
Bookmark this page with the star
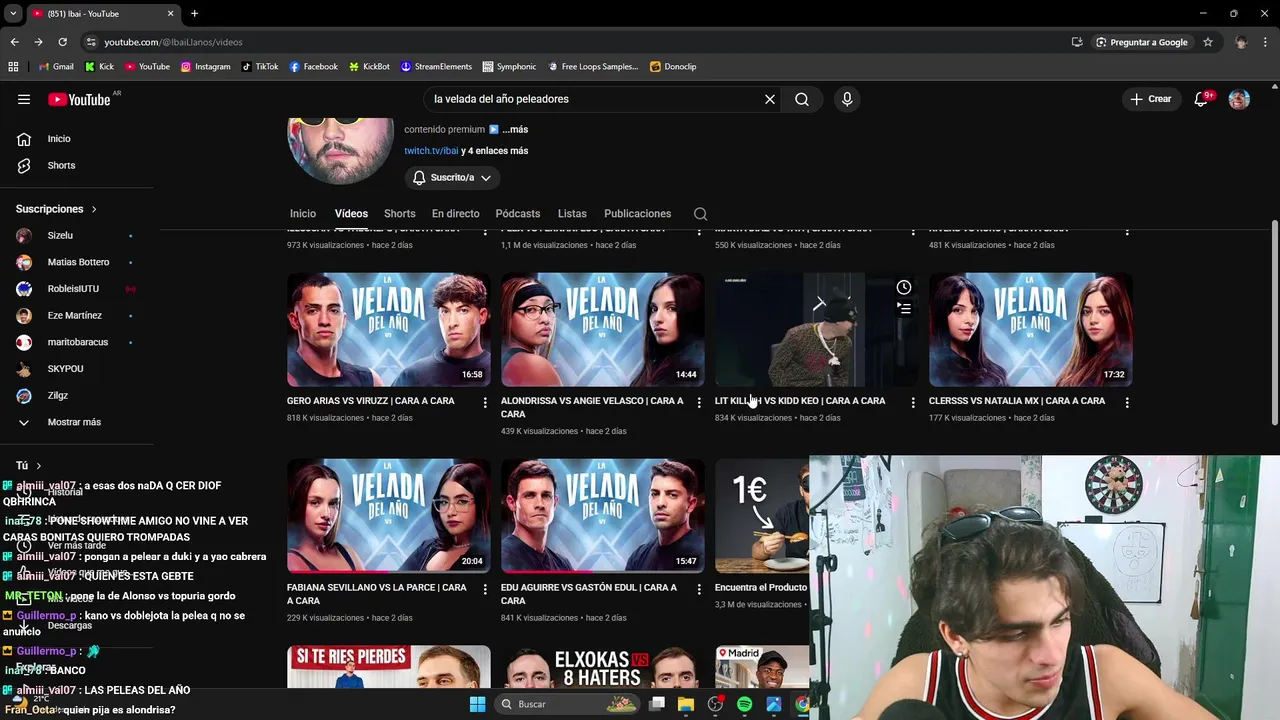click(x=1208, y=42)
